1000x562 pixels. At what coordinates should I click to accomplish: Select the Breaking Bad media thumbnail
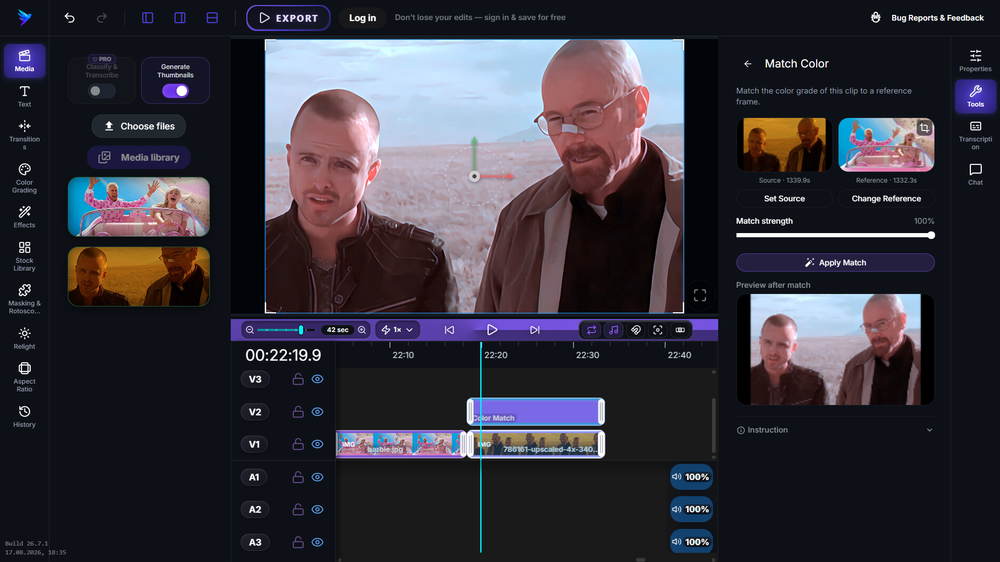coord(138,276)
